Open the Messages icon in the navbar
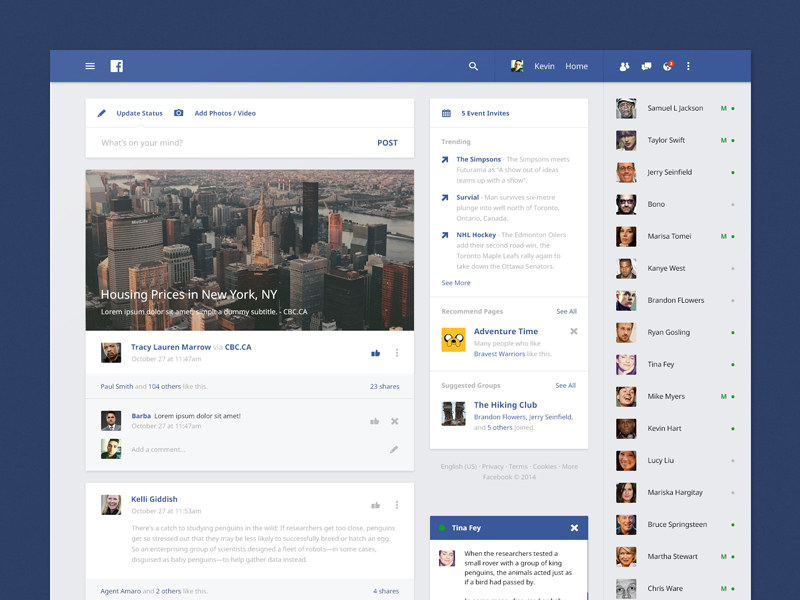This screenshot has height=600, width=800. tap(645, 65)
